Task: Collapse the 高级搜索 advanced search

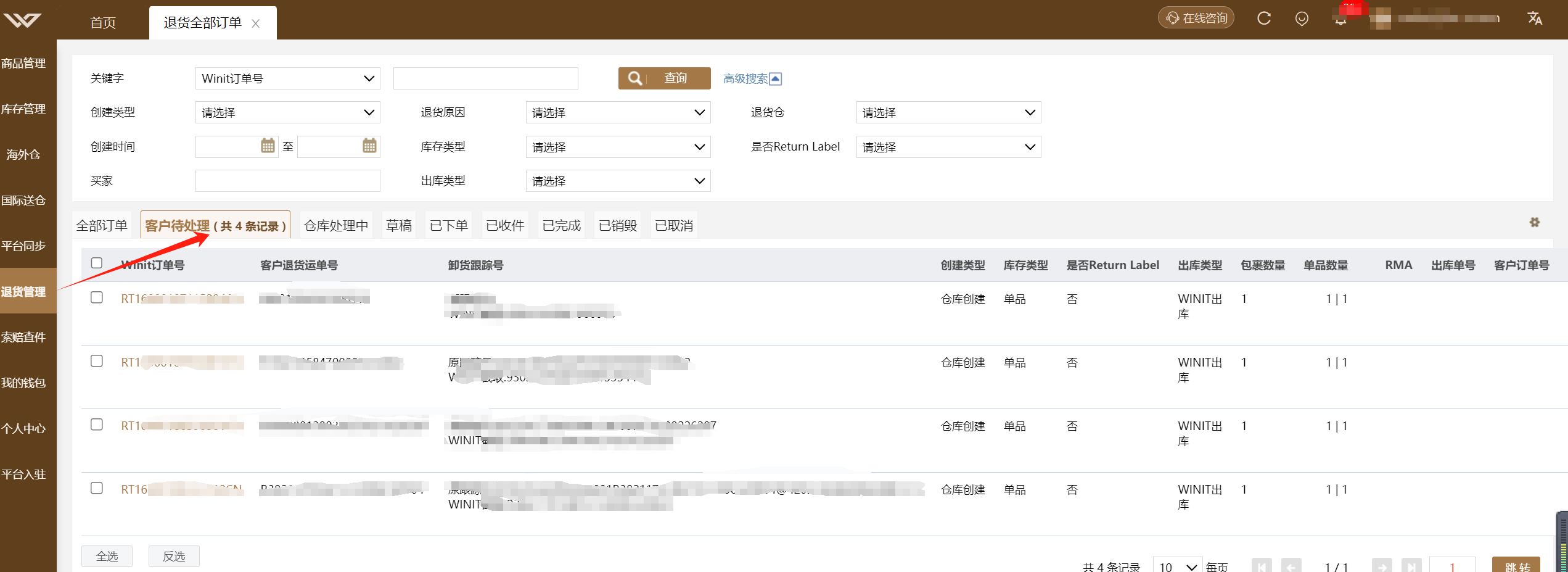Action: click(x=752, y=79)
